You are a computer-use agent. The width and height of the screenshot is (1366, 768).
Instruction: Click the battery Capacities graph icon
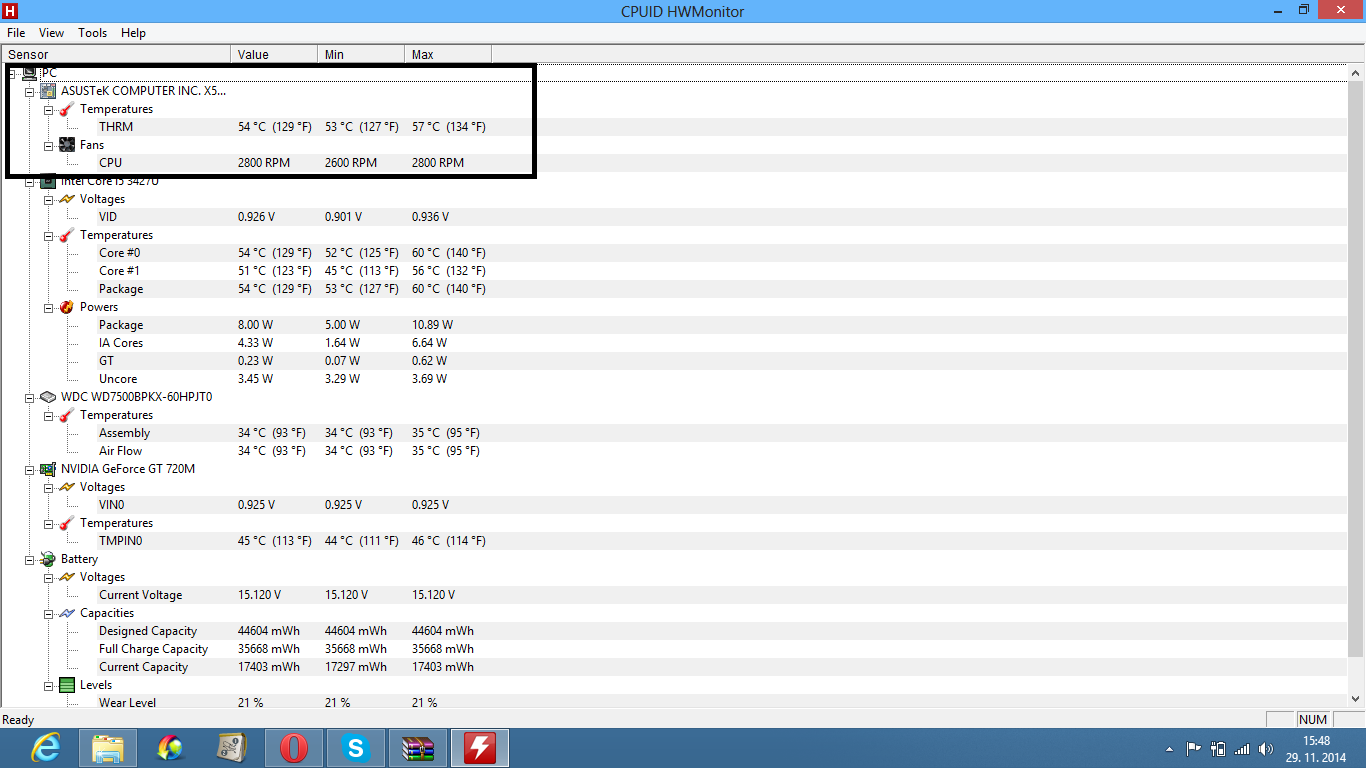click(67, 613)
